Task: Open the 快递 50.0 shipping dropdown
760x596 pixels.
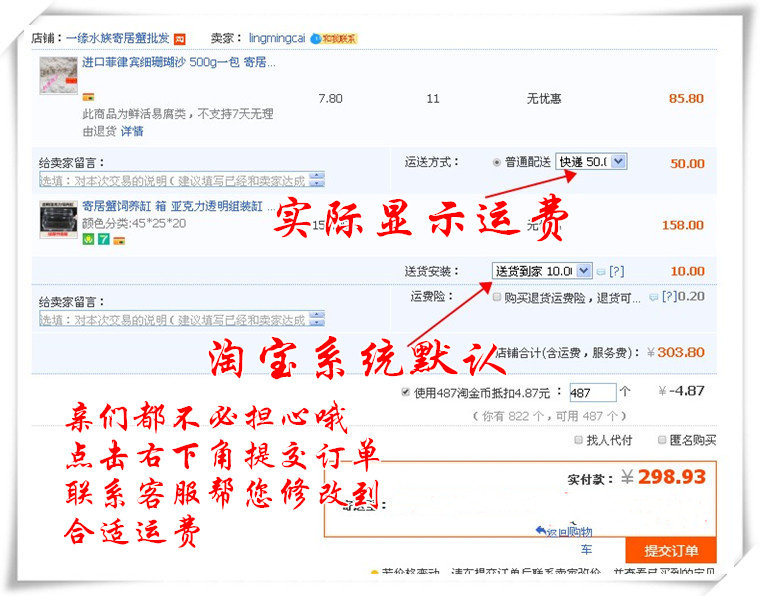Action: pos(591,161)
